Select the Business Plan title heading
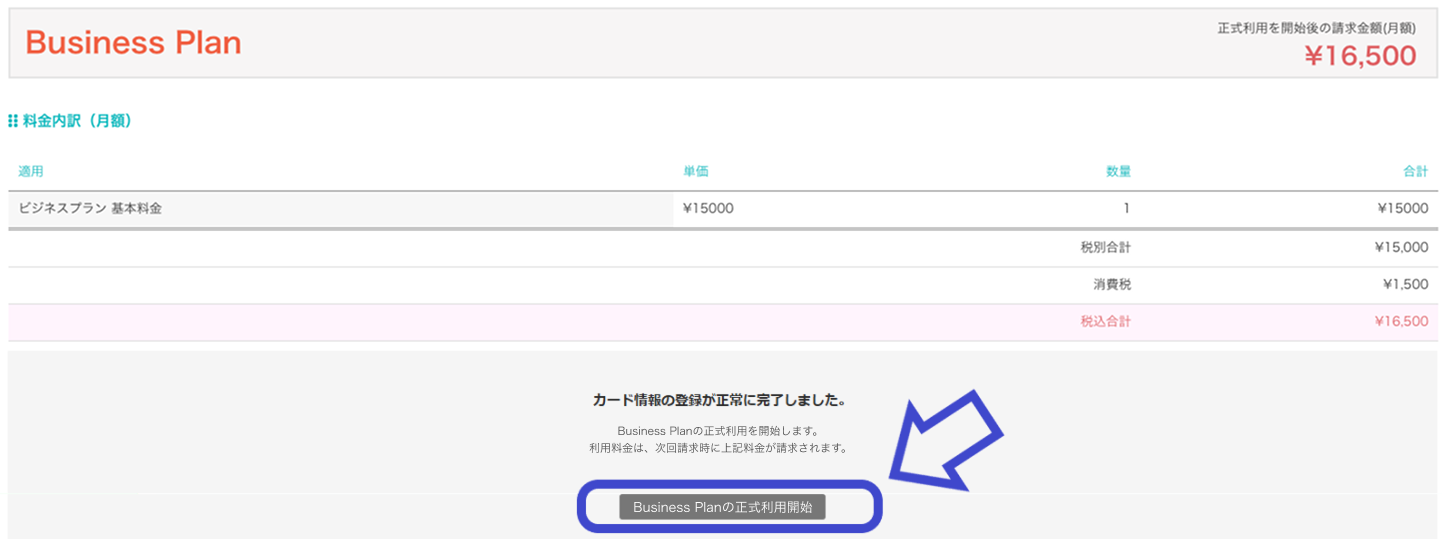The image size is (1442, 539). click(x=133, y=43)
